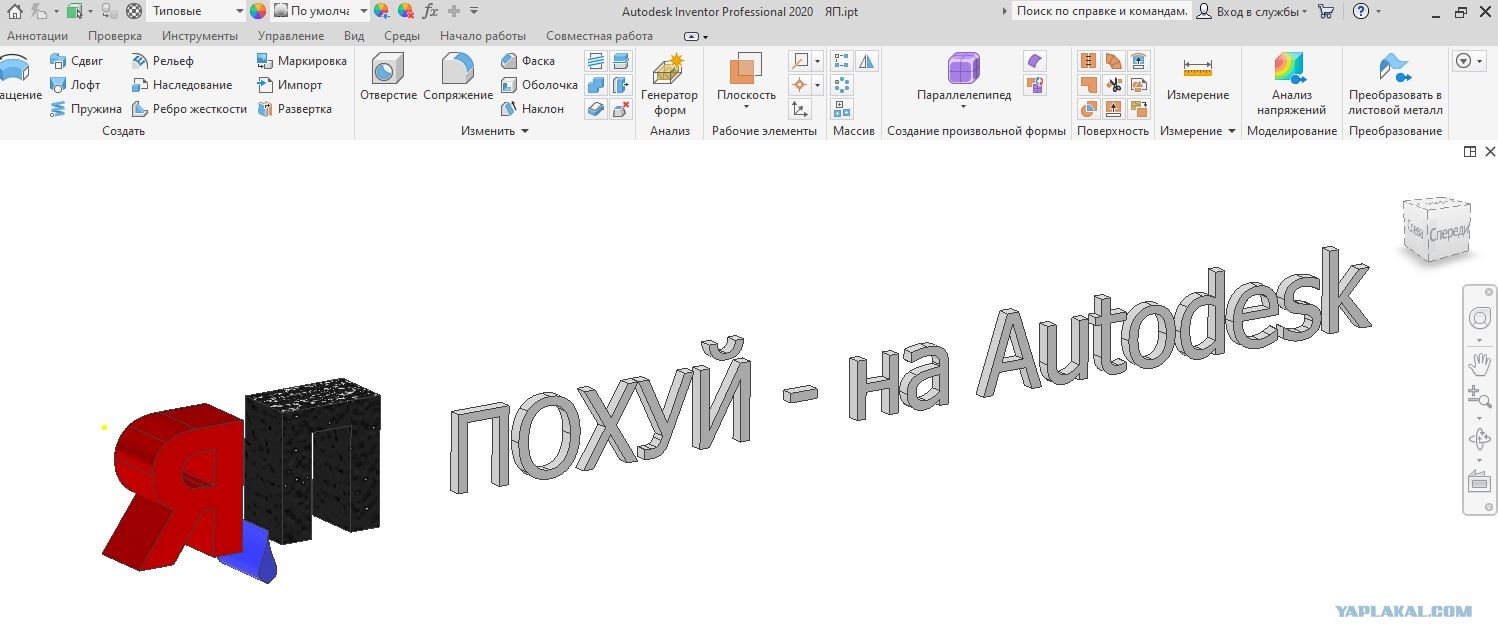Click the mirror icon in Массив panel
Viewport: 1498px width, 641px height.
[866, 61]
